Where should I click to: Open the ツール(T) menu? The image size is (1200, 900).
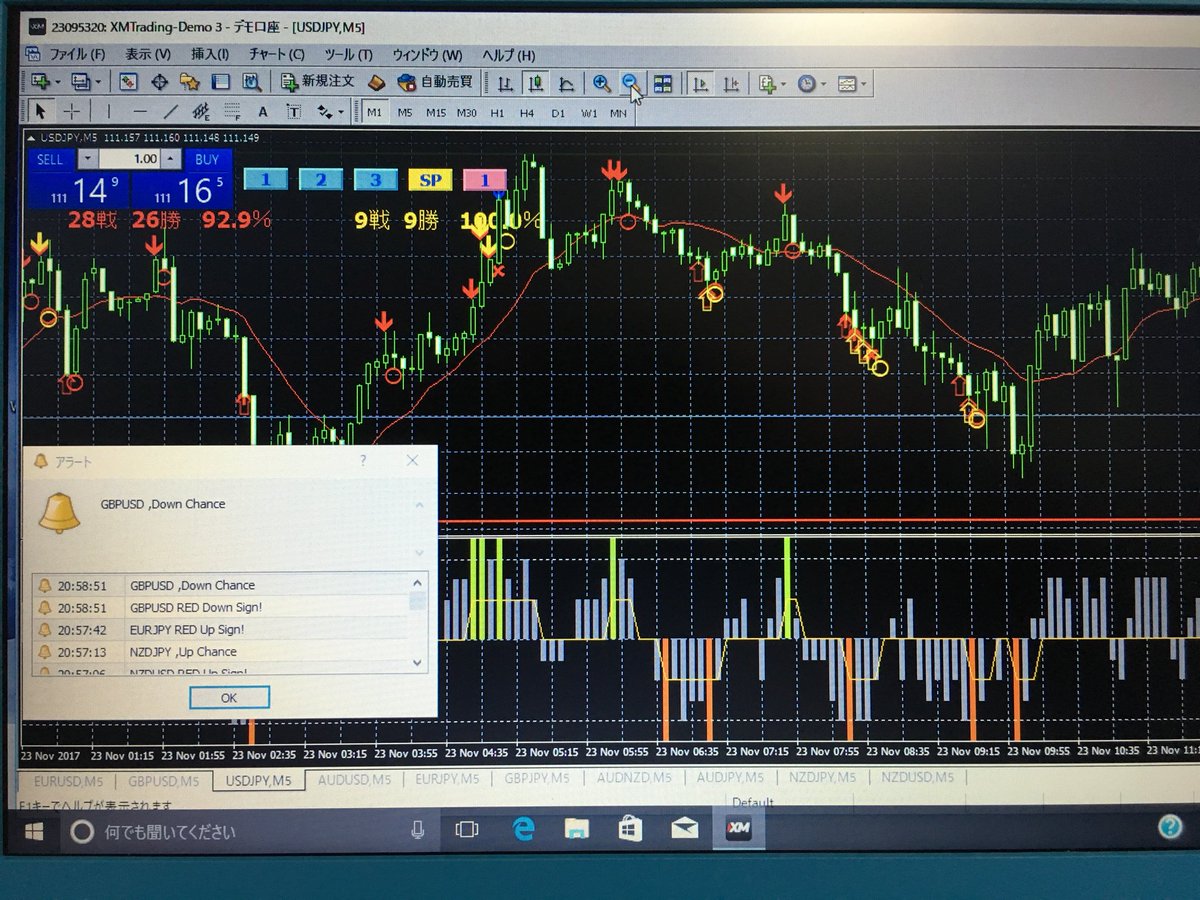click(348, 55)
